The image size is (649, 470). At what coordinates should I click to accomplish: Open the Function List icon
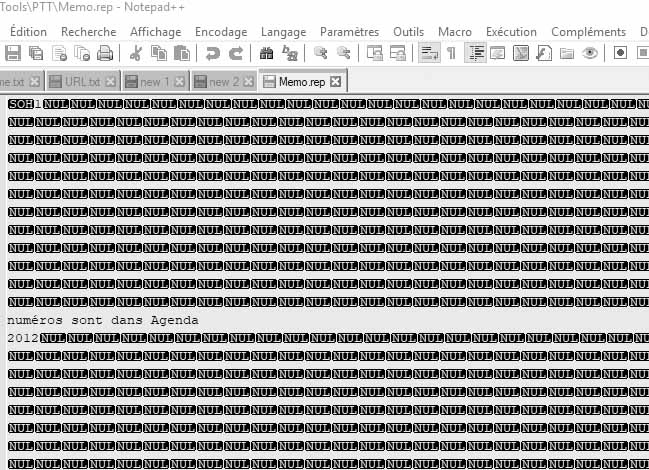[x=544, y=53]
